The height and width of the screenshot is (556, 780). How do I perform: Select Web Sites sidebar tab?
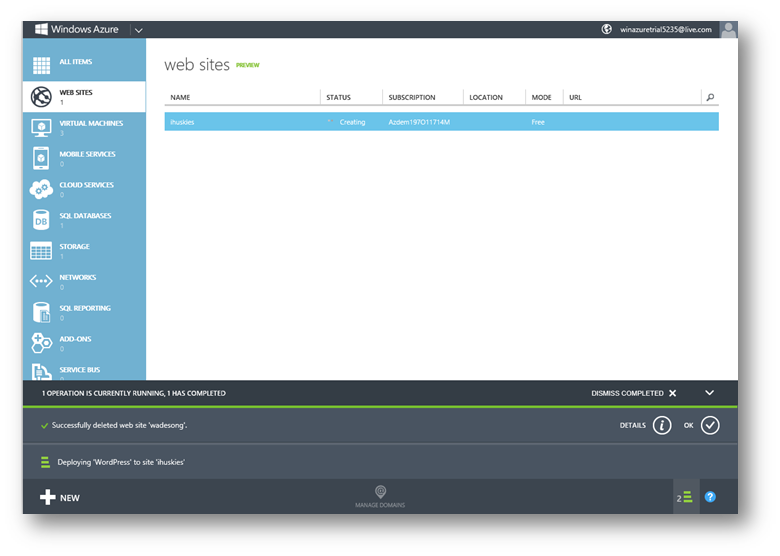[84, 96]
